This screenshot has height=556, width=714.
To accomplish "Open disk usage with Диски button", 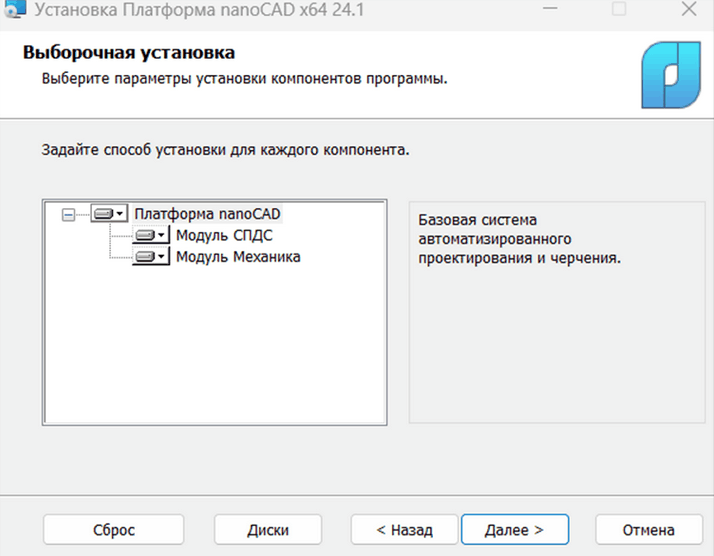I will point(268,529).
